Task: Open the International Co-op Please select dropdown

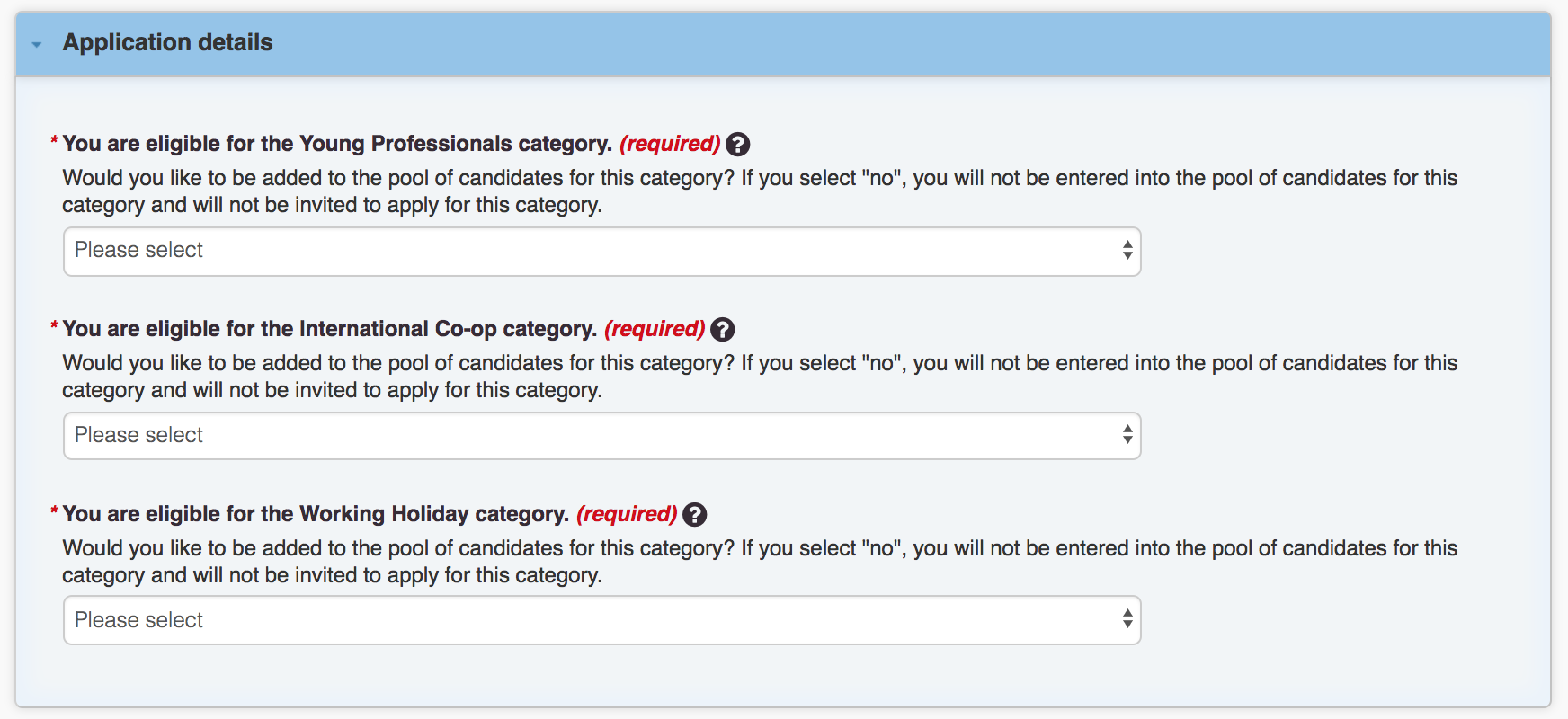Action: coord(601,436)
